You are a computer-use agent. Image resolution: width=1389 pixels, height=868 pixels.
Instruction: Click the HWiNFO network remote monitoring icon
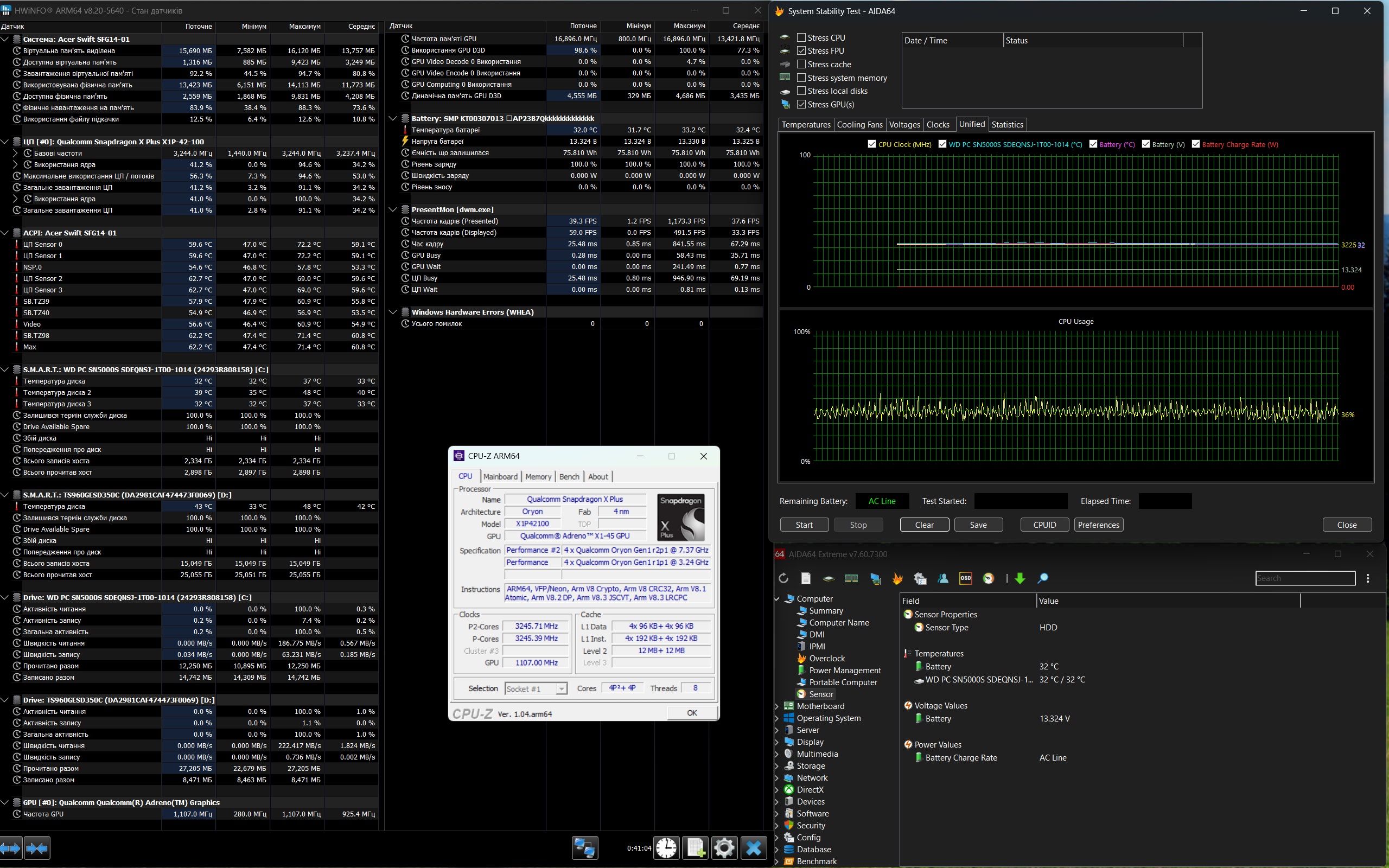585,848
